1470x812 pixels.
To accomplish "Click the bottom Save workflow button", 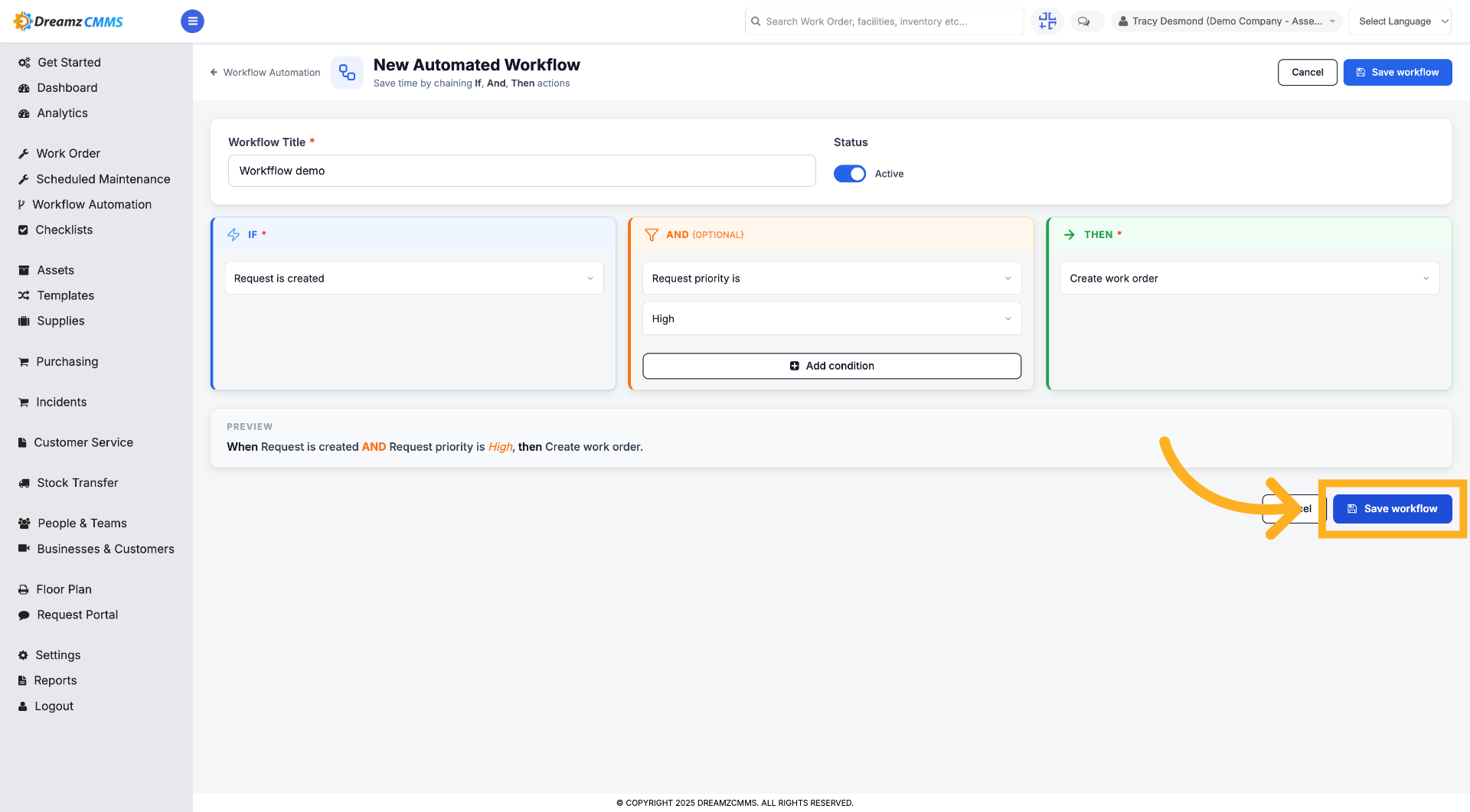I will pyautogui.click(x=1392, y=509).
